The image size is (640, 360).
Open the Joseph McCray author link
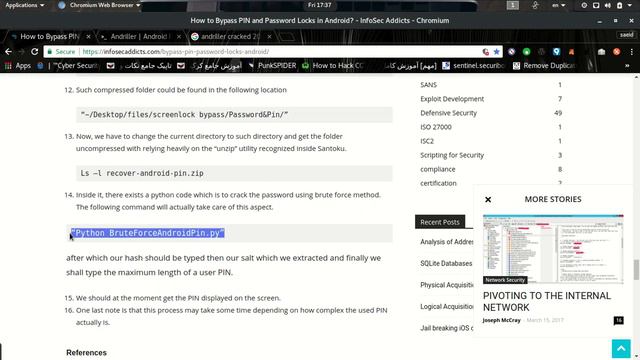(502, 320)
